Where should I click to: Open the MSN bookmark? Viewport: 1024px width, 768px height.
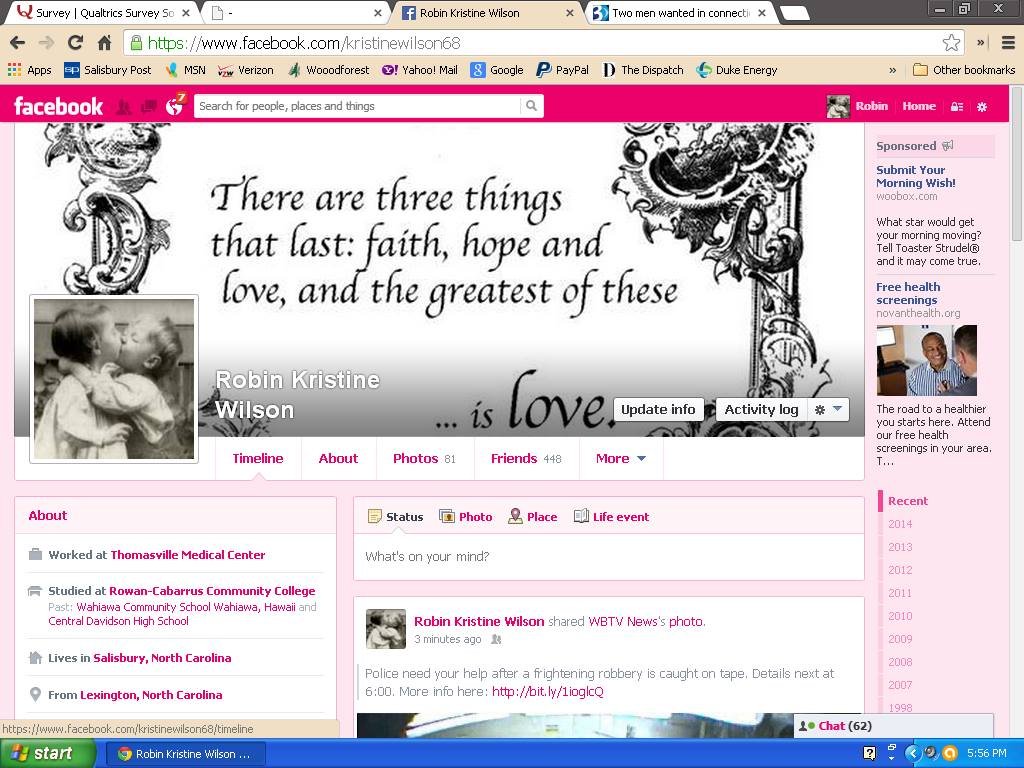pos(186,70)
